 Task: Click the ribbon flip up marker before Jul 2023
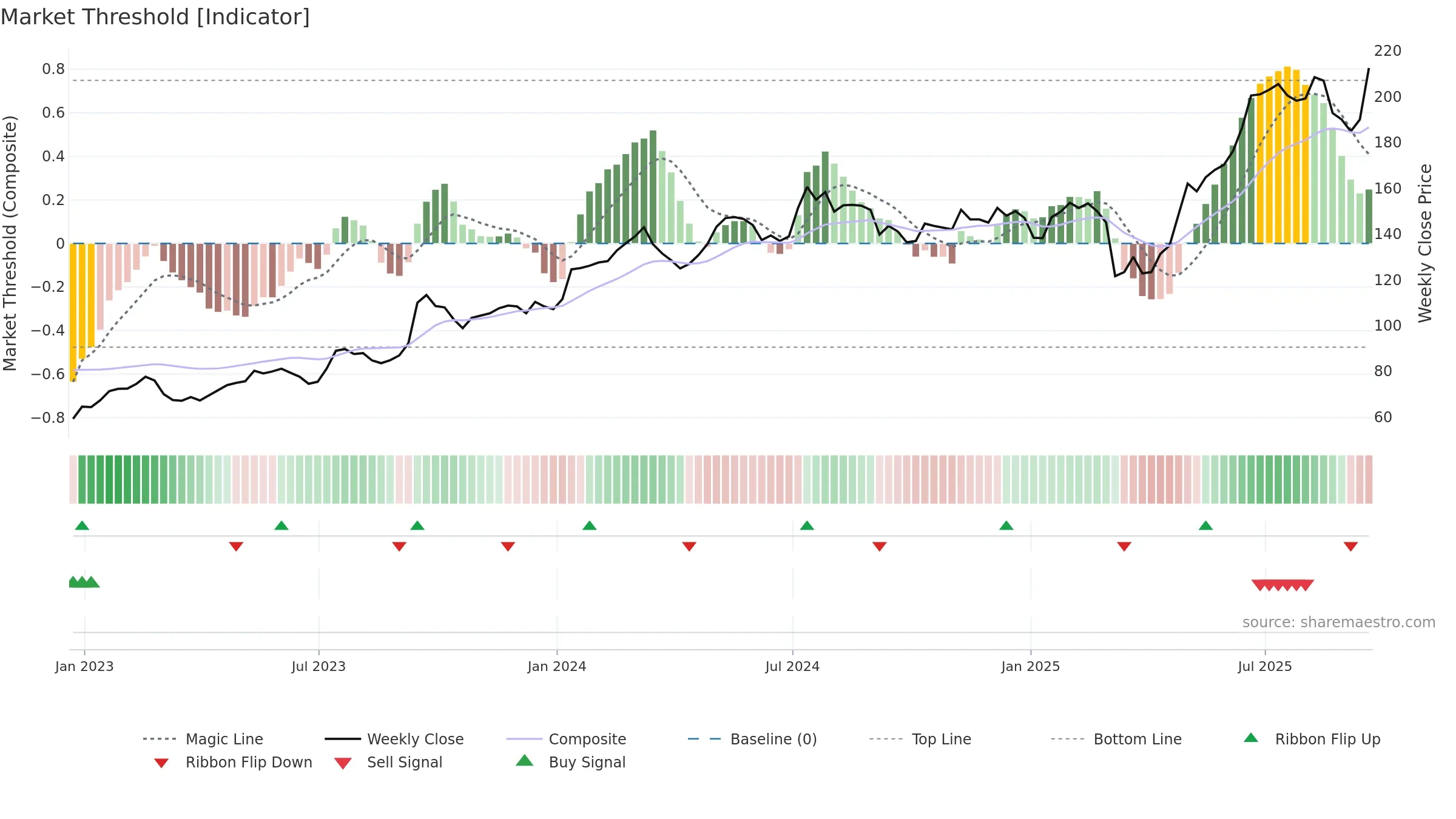coord(281,525)
